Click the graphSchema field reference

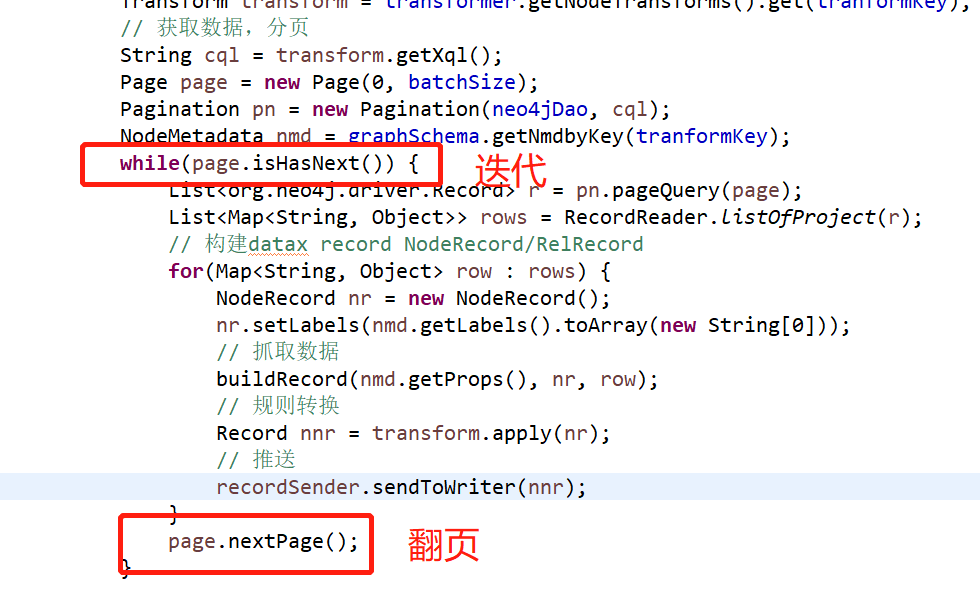point(414,136)
